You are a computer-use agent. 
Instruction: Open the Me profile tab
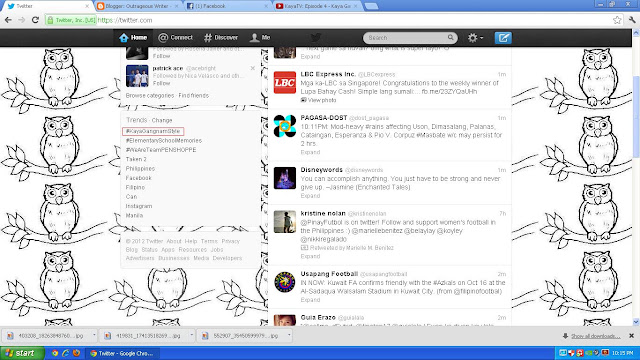pos(260,38)
